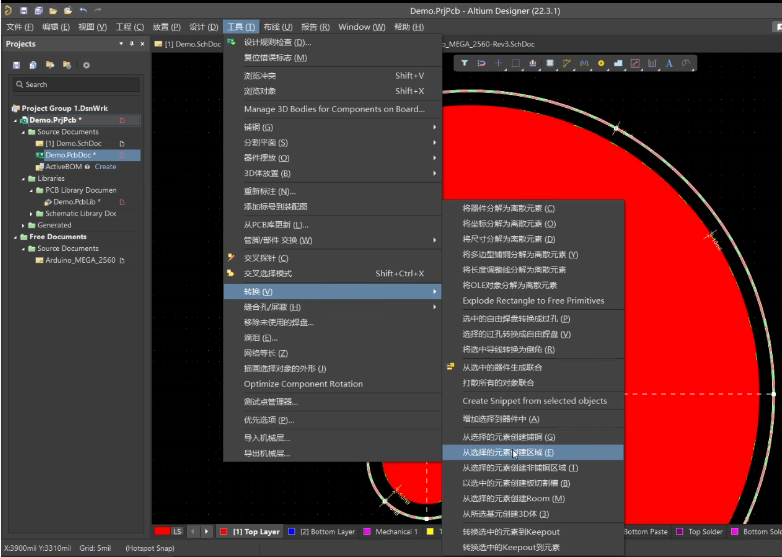782x557 pixels.
Task: Pin the Projects panel
Action: pyautogui.click(x=132, y=44)
